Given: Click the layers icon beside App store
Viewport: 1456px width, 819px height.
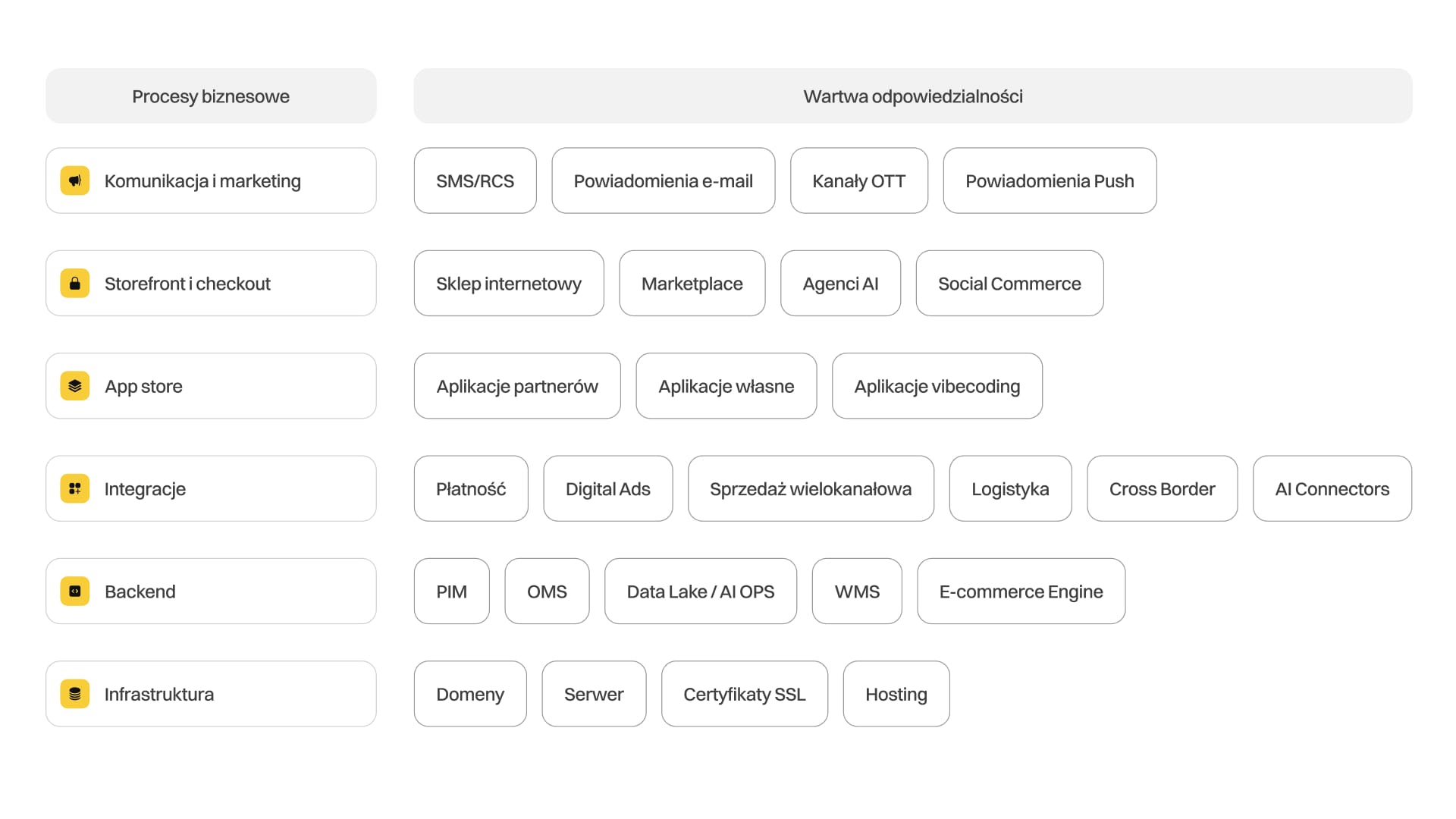Looking at the screenshot, I should pyautogui.click(x=75, y=386).
